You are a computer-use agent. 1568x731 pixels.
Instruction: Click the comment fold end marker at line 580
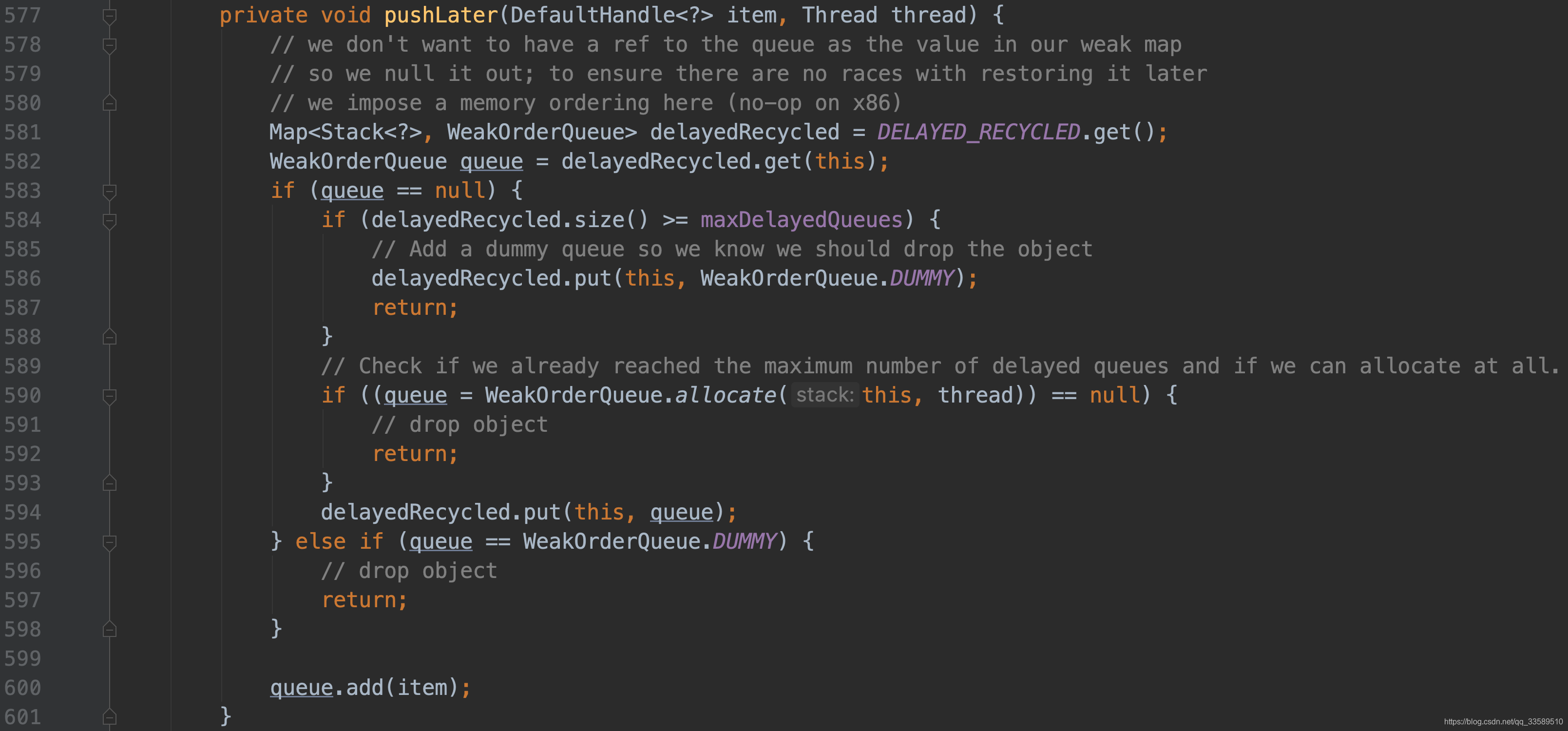coord(110,103)
